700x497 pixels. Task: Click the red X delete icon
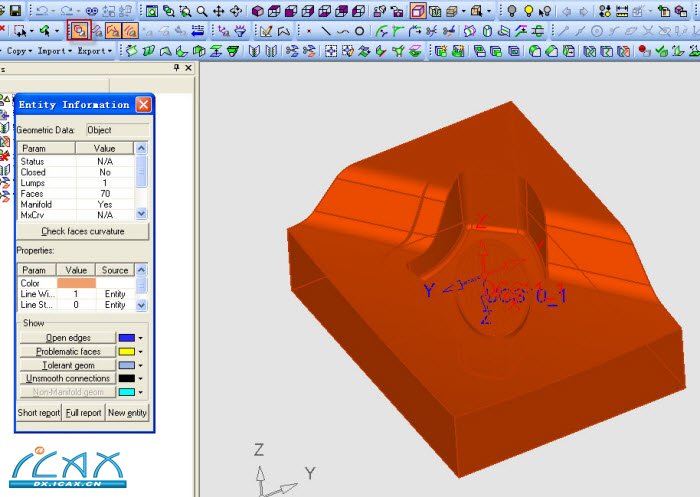(2, 30)
